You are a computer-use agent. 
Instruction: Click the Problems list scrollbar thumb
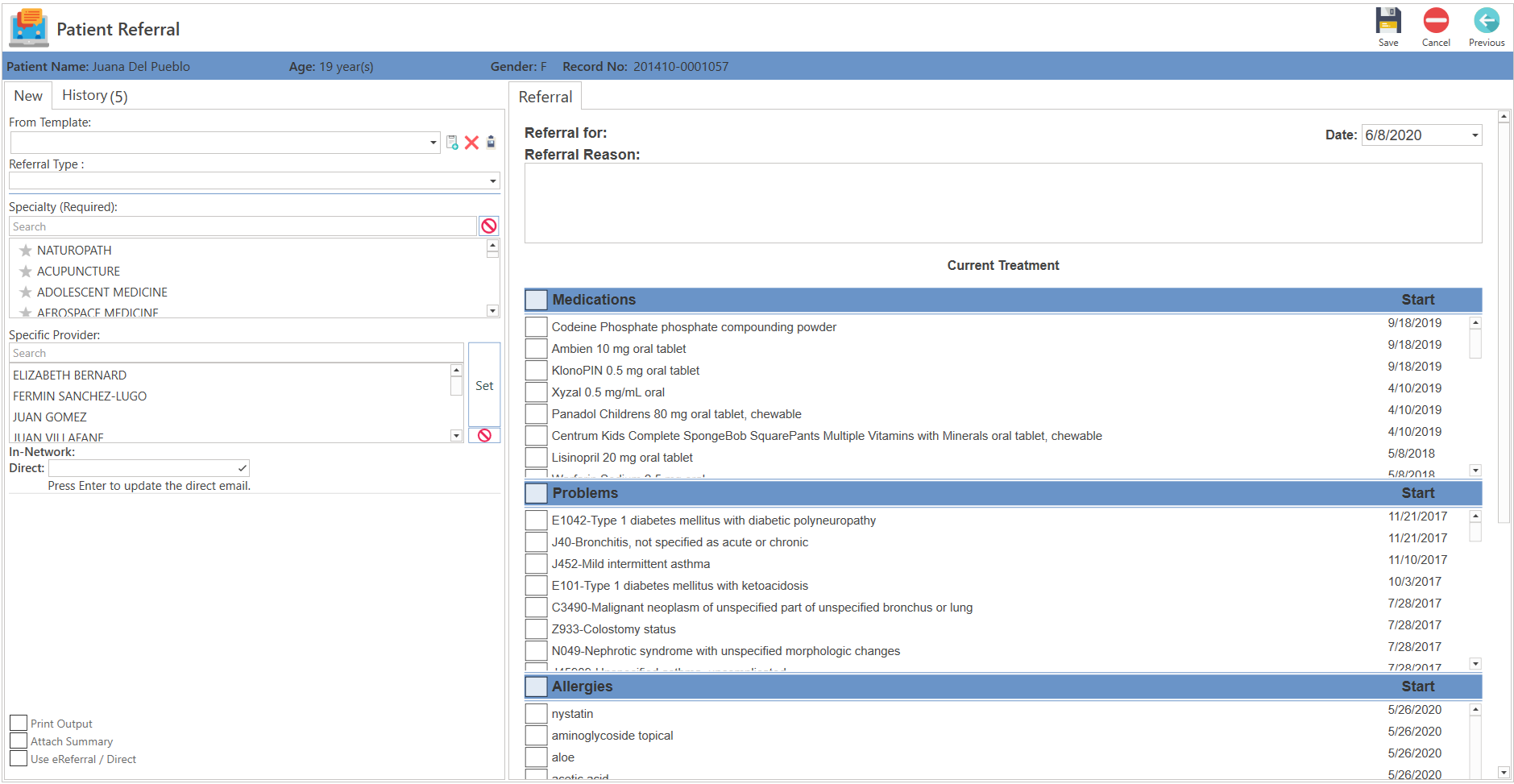coord(1475,532)
